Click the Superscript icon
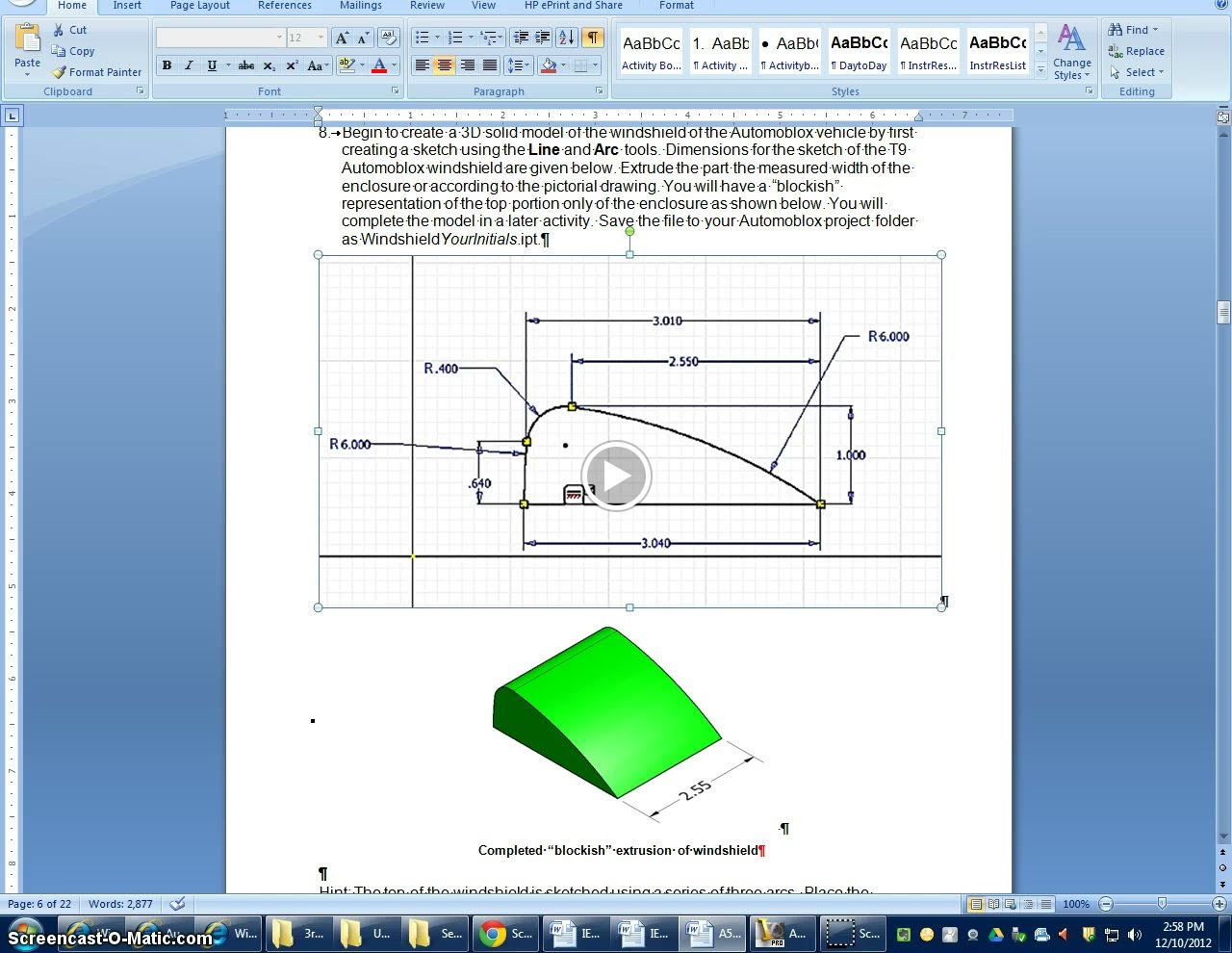The height and width of the screenshot is (953, 1232). pos(291,65)
